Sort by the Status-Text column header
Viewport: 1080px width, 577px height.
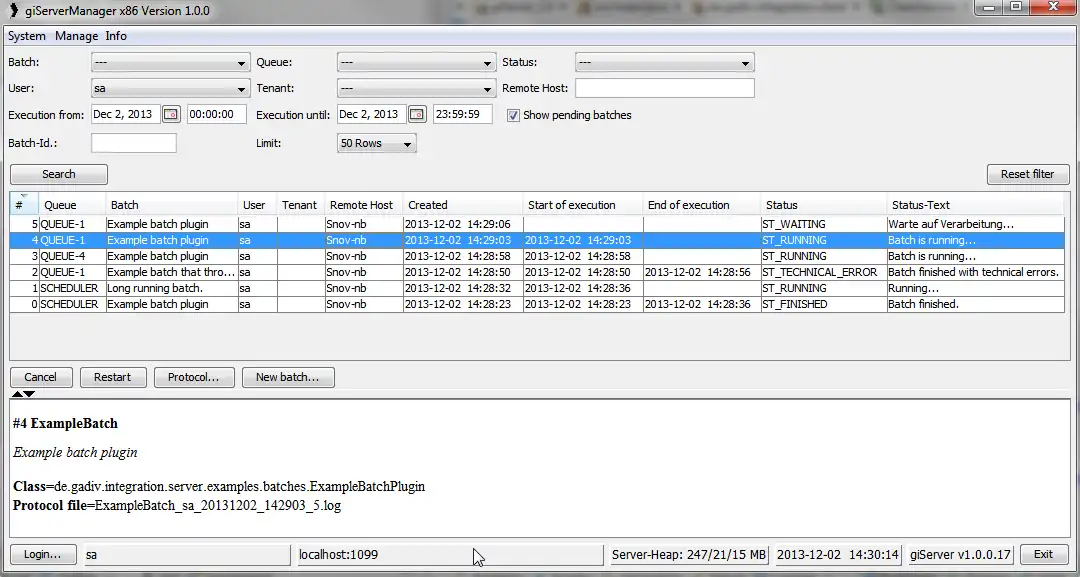(x=975, y=204)
